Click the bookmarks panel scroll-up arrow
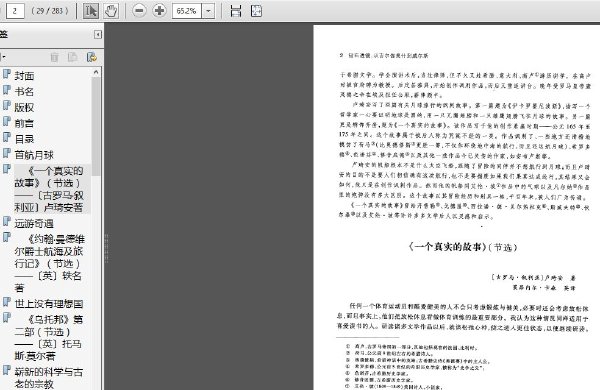Viewport: 600px width, 390px height. pyautogui.click(x=96, y=72)
